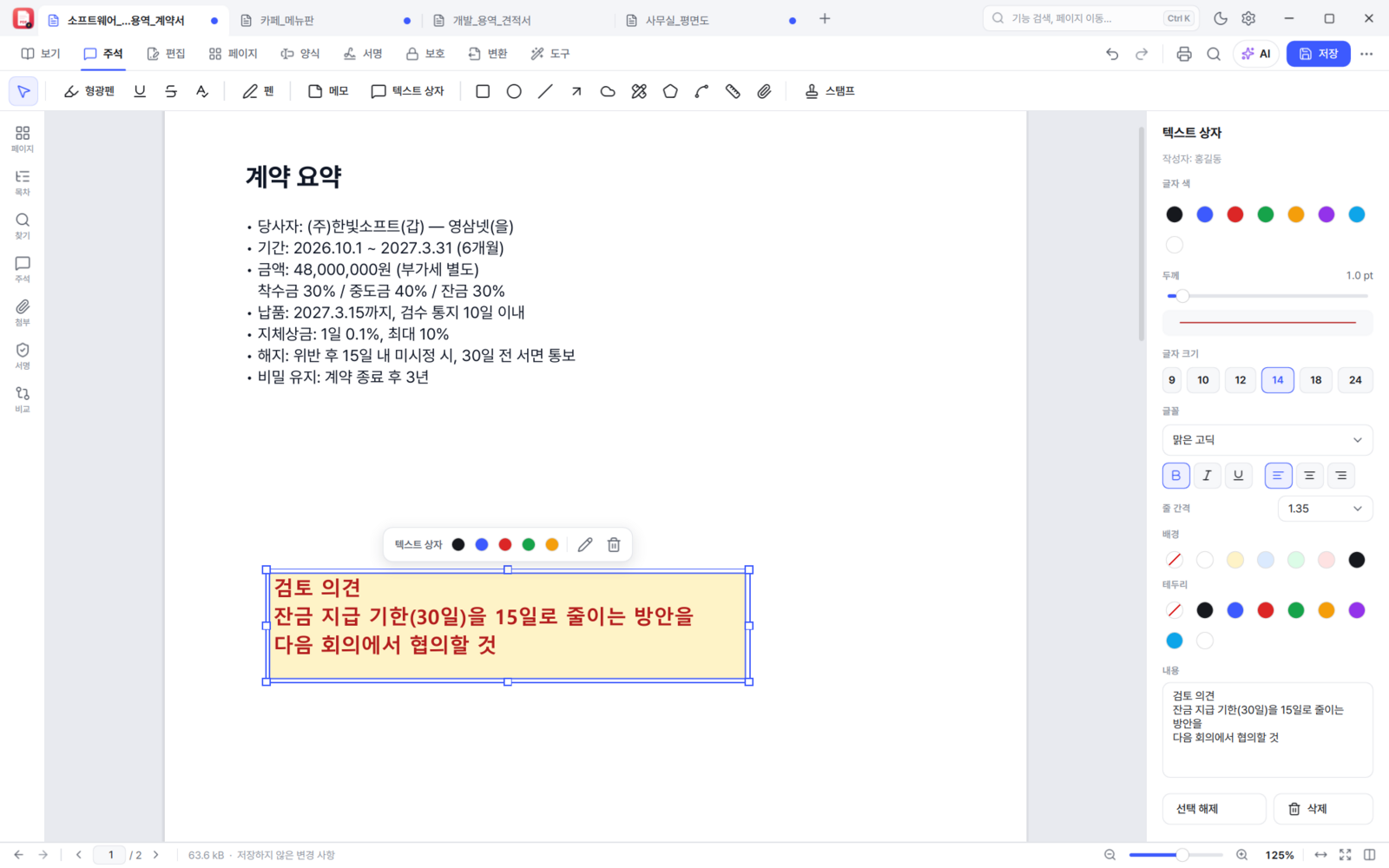Click the zoom in magnifier icon
1389x868 pixels.
[x=1242, y=855]
